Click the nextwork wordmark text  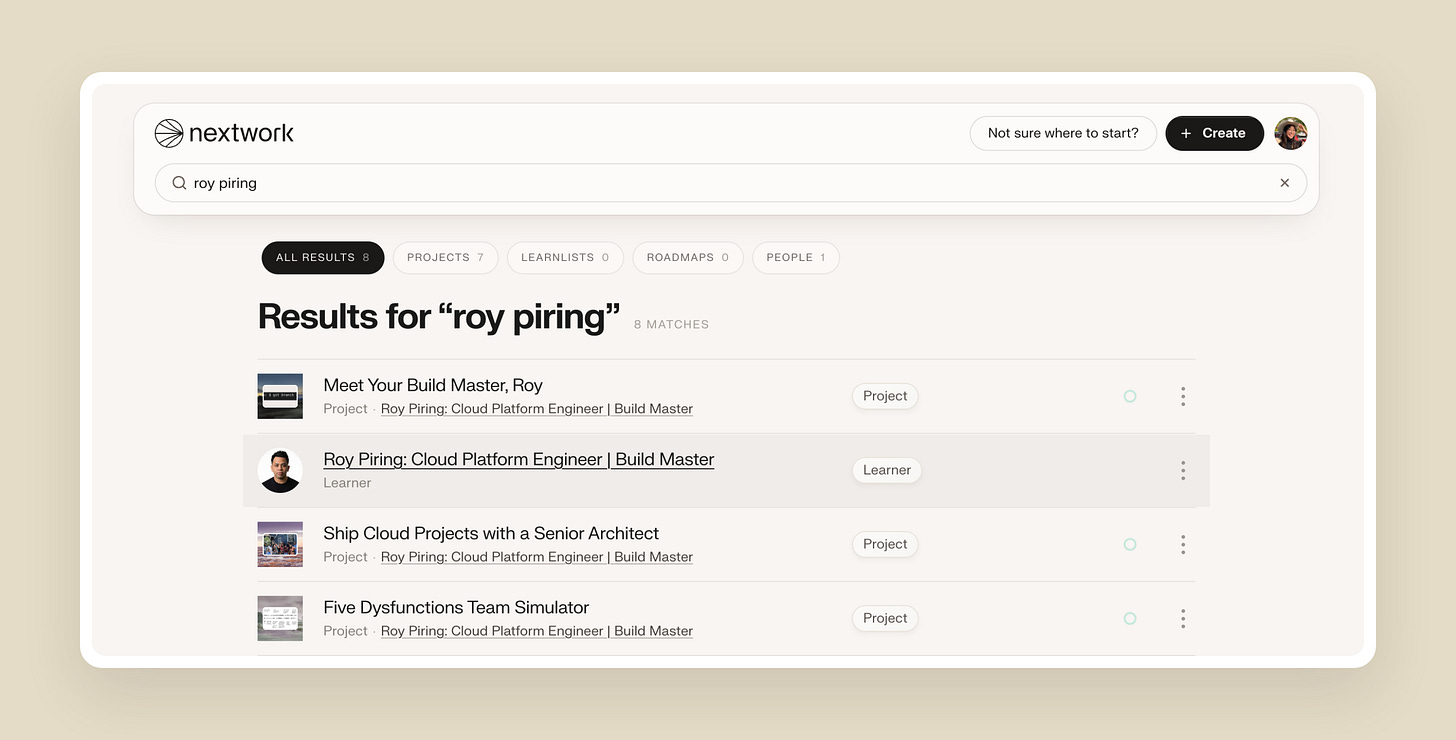click(x=241, y=133)
